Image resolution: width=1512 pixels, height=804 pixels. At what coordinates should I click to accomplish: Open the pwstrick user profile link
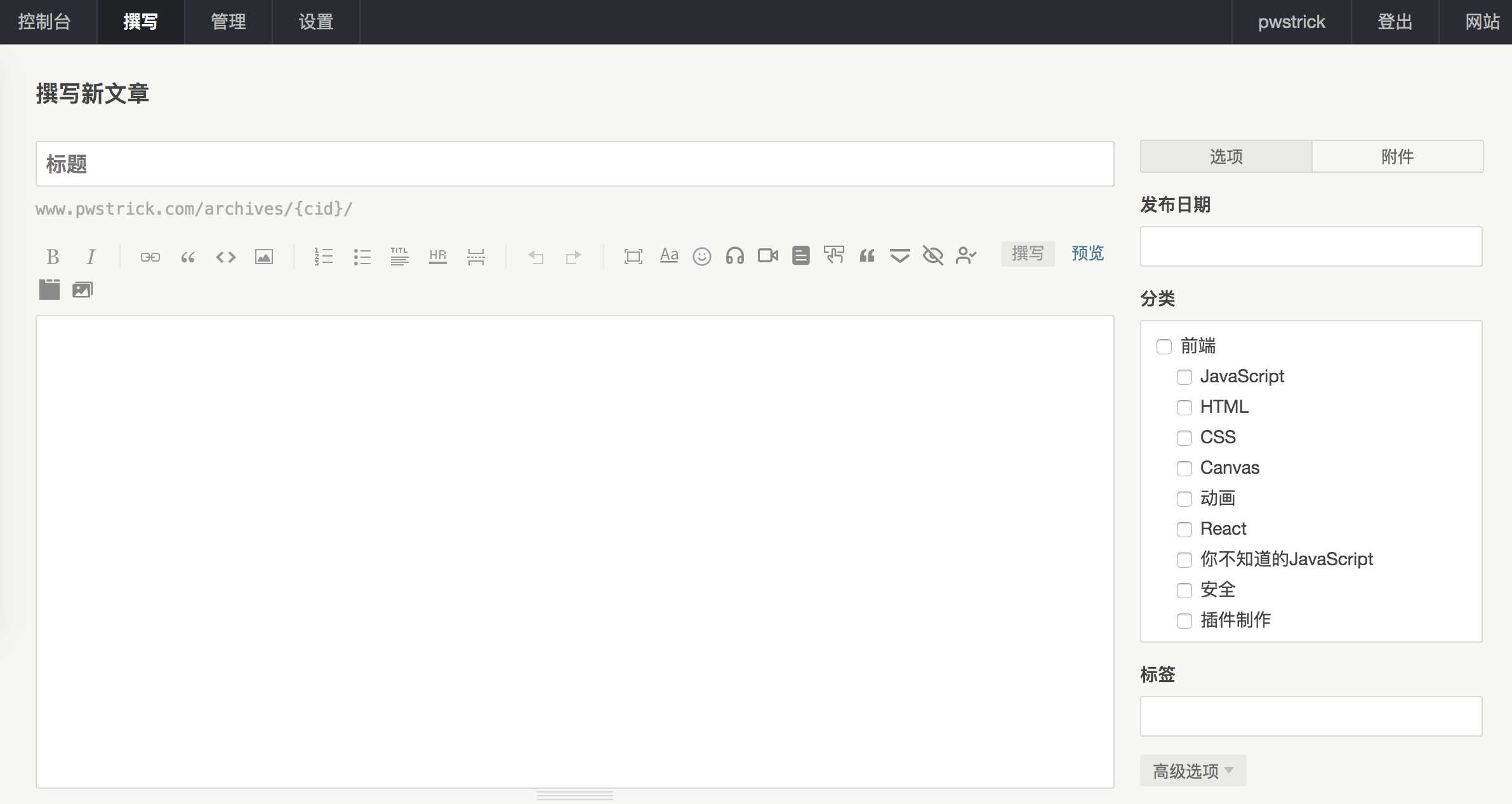point(1292,22)
